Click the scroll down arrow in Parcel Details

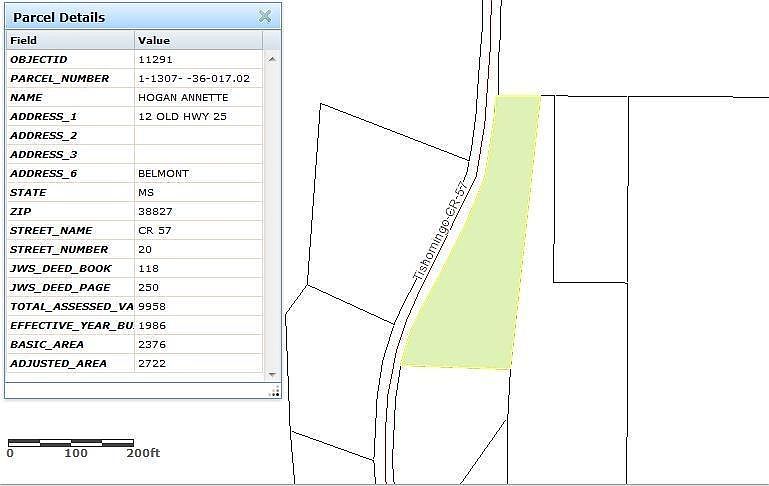tap(272, 374)
